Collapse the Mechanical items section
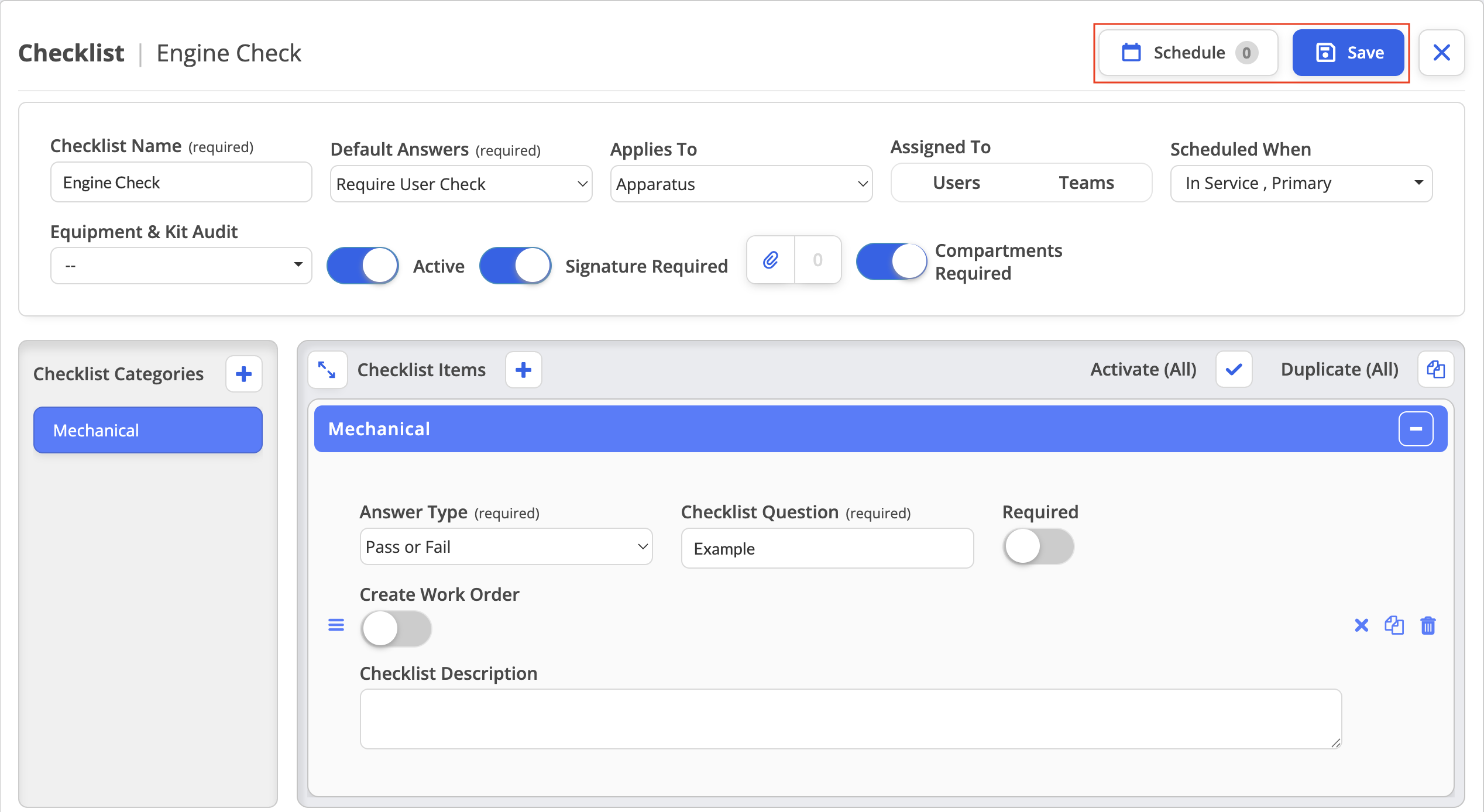This screenshot has width=1484, height=812. pos(1416,429)
